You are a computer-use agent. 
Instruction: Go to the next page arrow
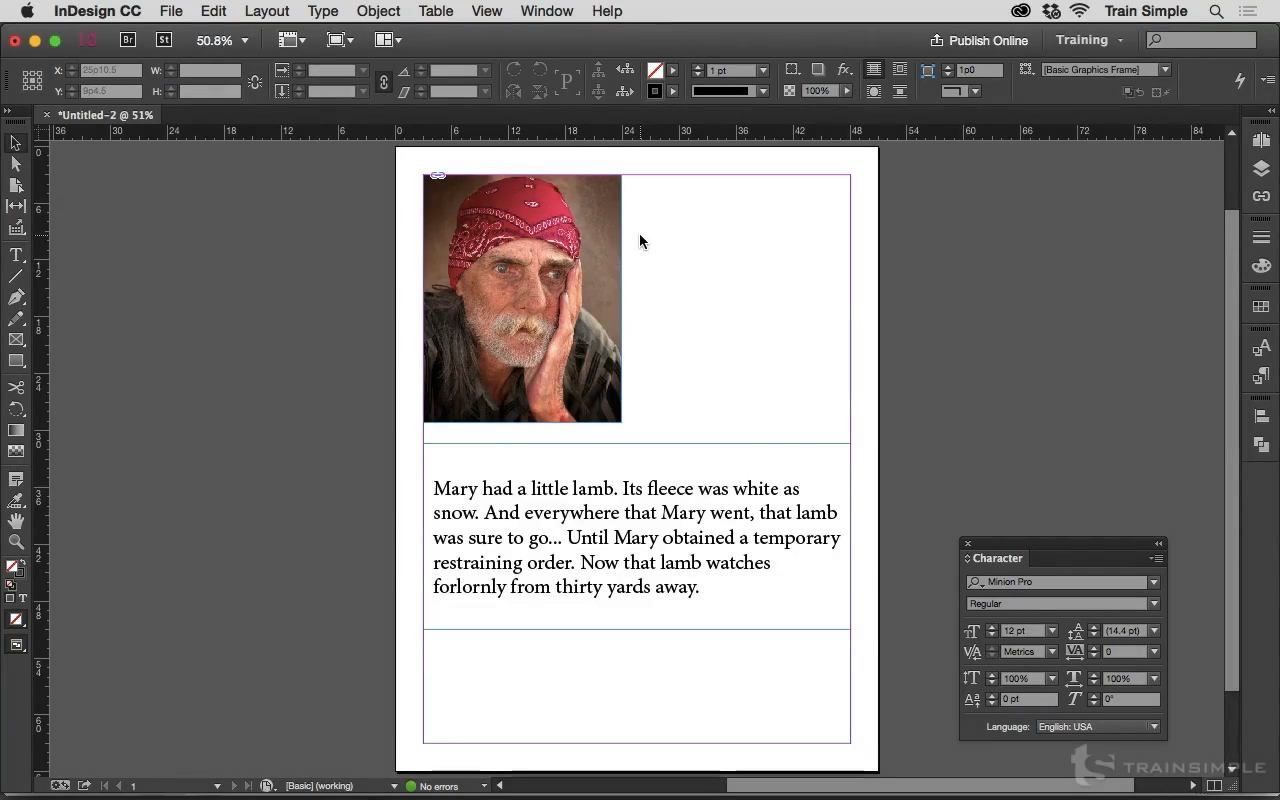click(x=234, y=786)
